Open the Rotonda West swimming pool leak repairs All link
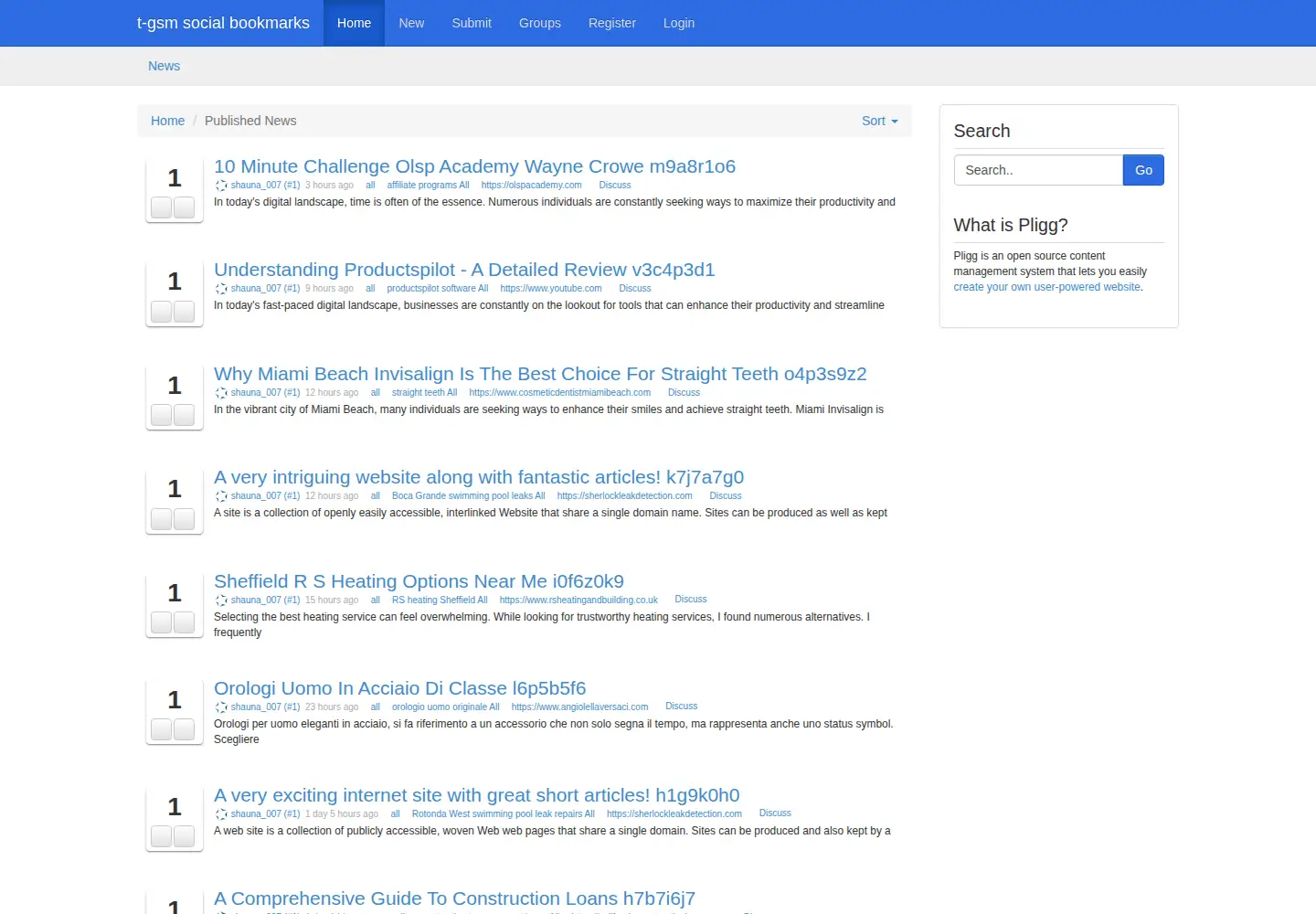This screenshot has width=1316, height=914. [504, 813]
